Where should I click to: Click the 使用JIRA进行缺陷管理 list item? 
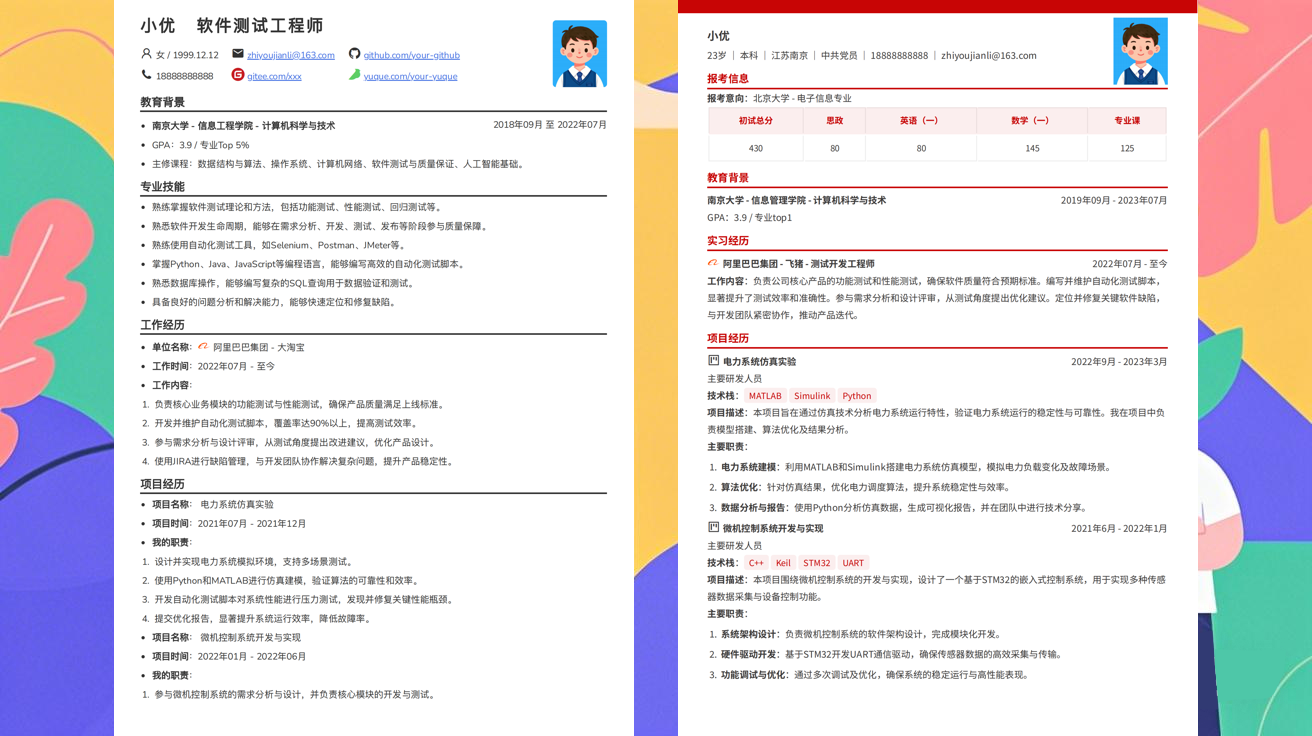pos(304,461)
